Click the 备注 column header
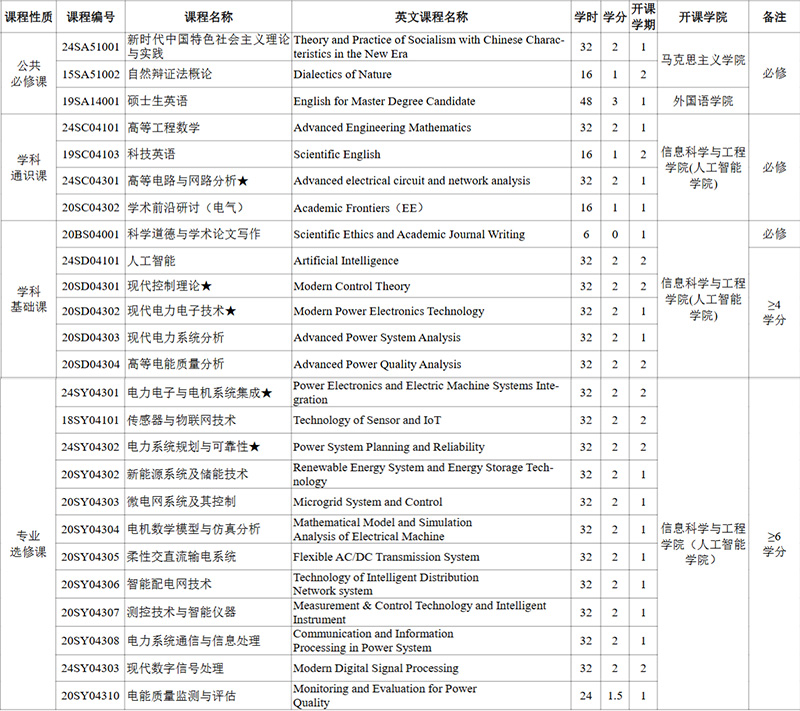The width and height of the screenshot is (800, 711). click(x=774, y=17)
